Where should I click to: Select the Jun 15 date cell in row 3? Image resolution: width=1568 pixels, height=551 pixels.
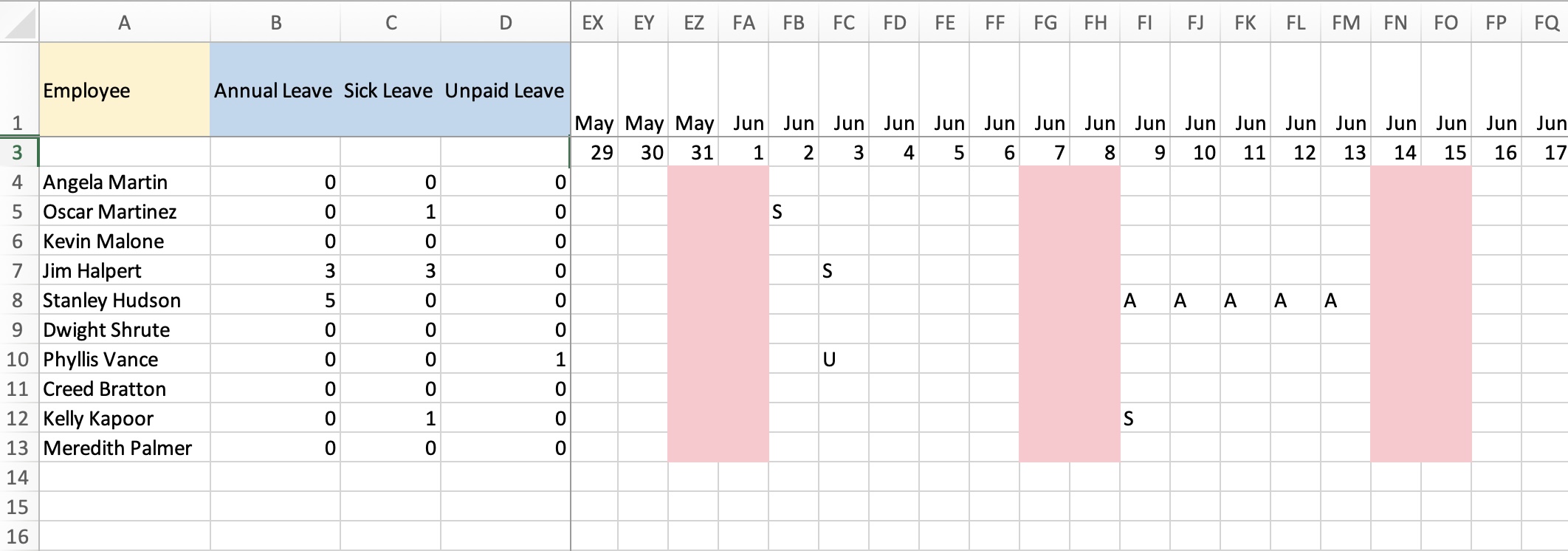(x=1446, y=152)
